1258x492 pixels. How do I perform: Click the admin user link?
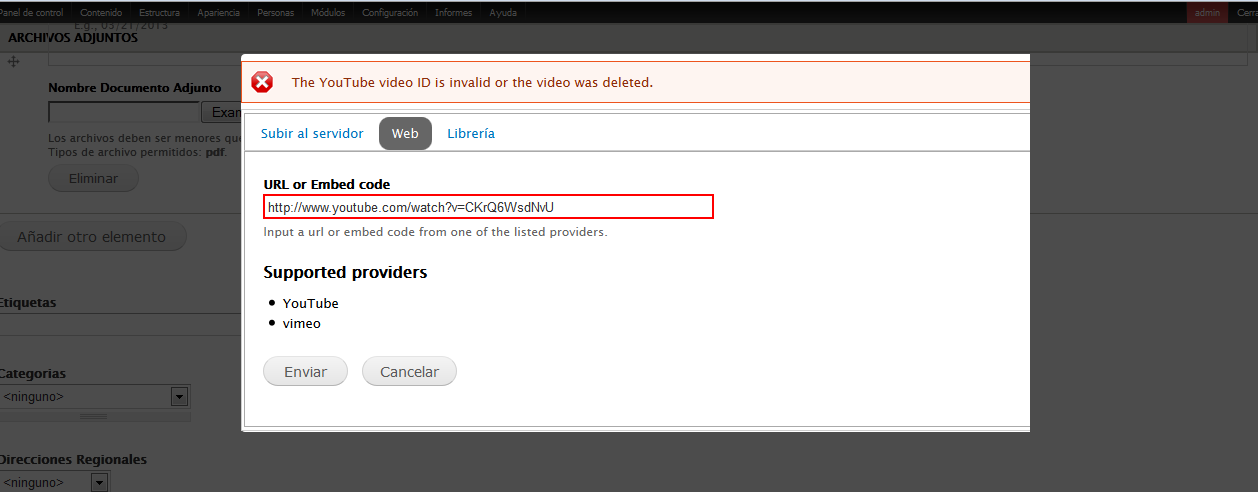pos(1207,13)
